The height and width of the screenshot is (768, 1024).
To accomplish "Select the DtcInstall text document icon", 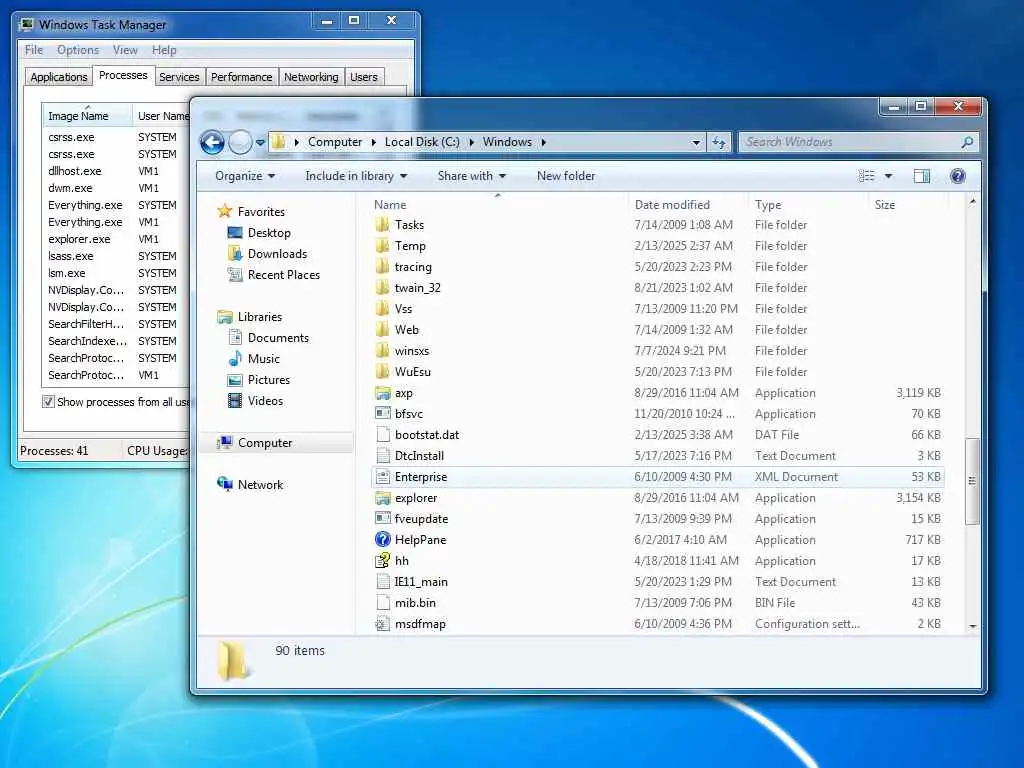I will click(383, 456).
